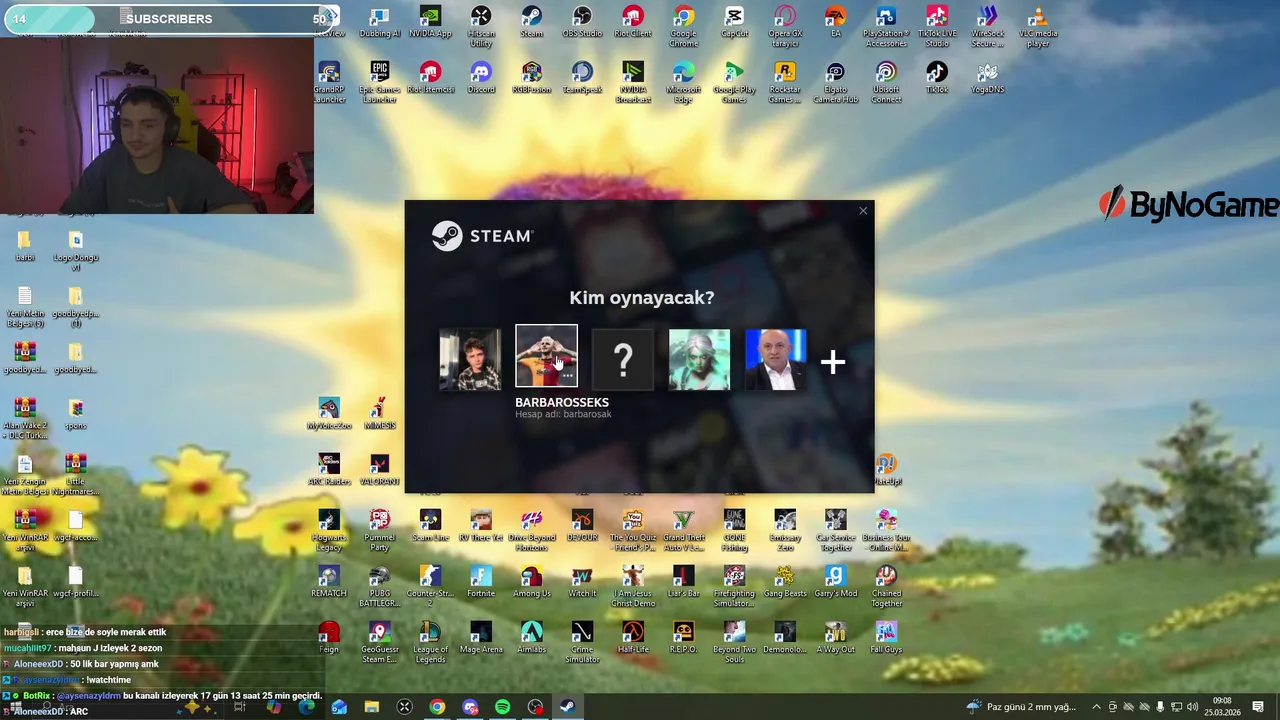Click the Steam icon in the taskbar

pyautogui.click(x=566, y=707)
